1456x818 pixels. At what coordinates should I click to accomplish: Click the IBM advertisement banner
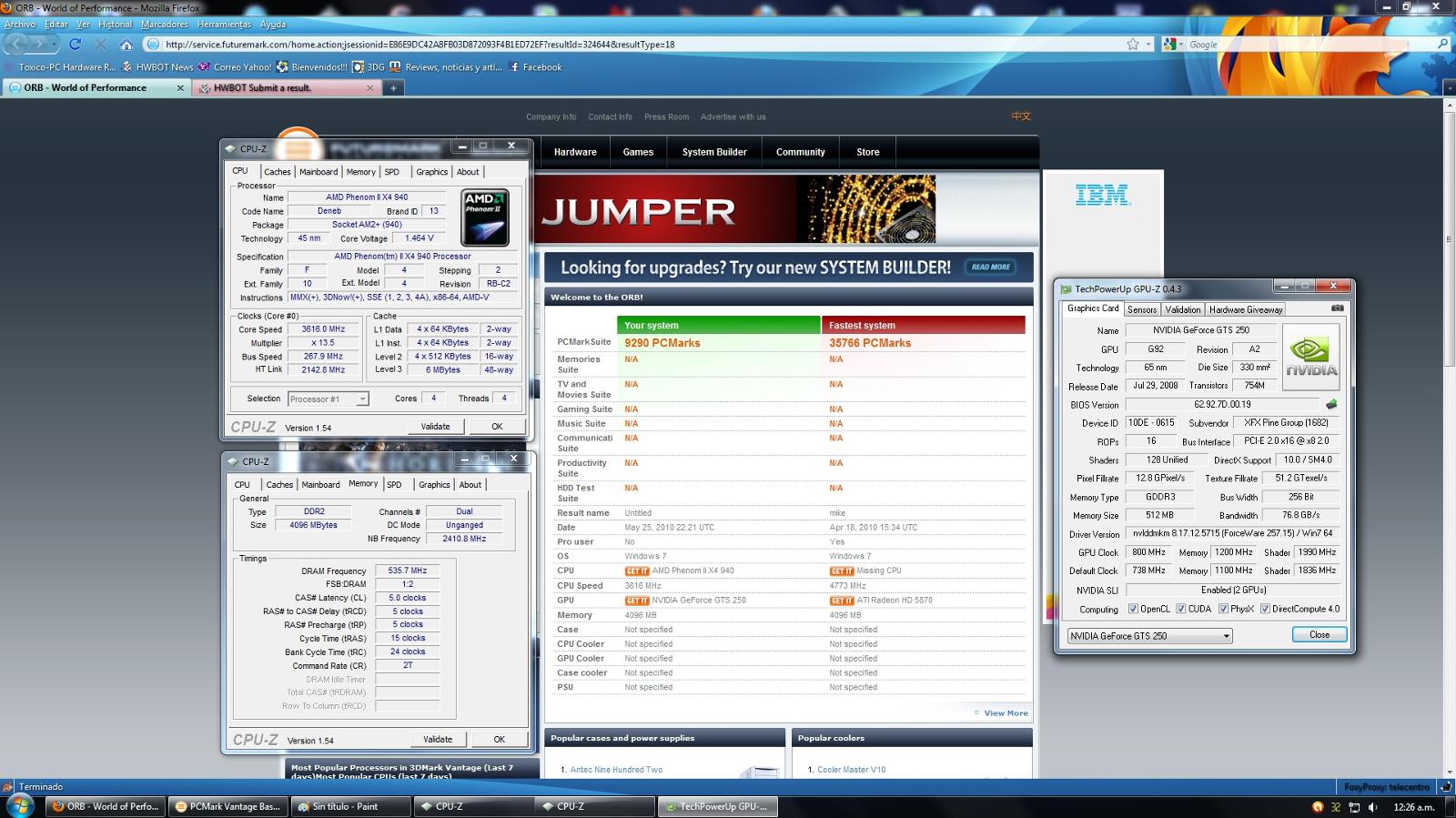click(x=1103, y=223)
